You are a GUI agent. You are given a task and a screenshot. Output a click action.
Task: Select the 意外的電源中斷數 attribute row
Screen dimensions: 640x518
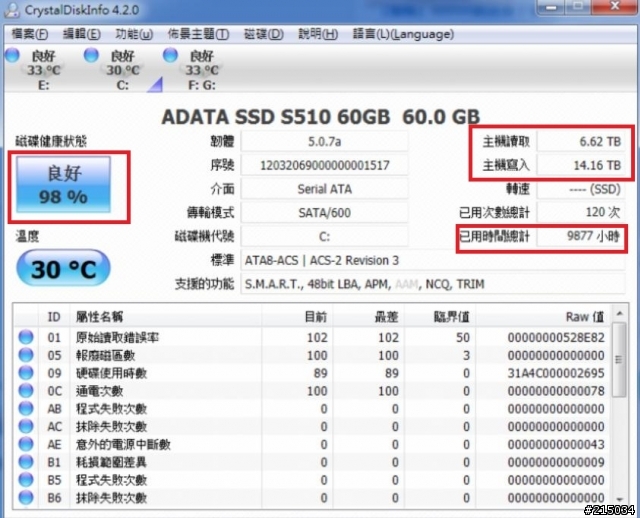coord(312,445)
